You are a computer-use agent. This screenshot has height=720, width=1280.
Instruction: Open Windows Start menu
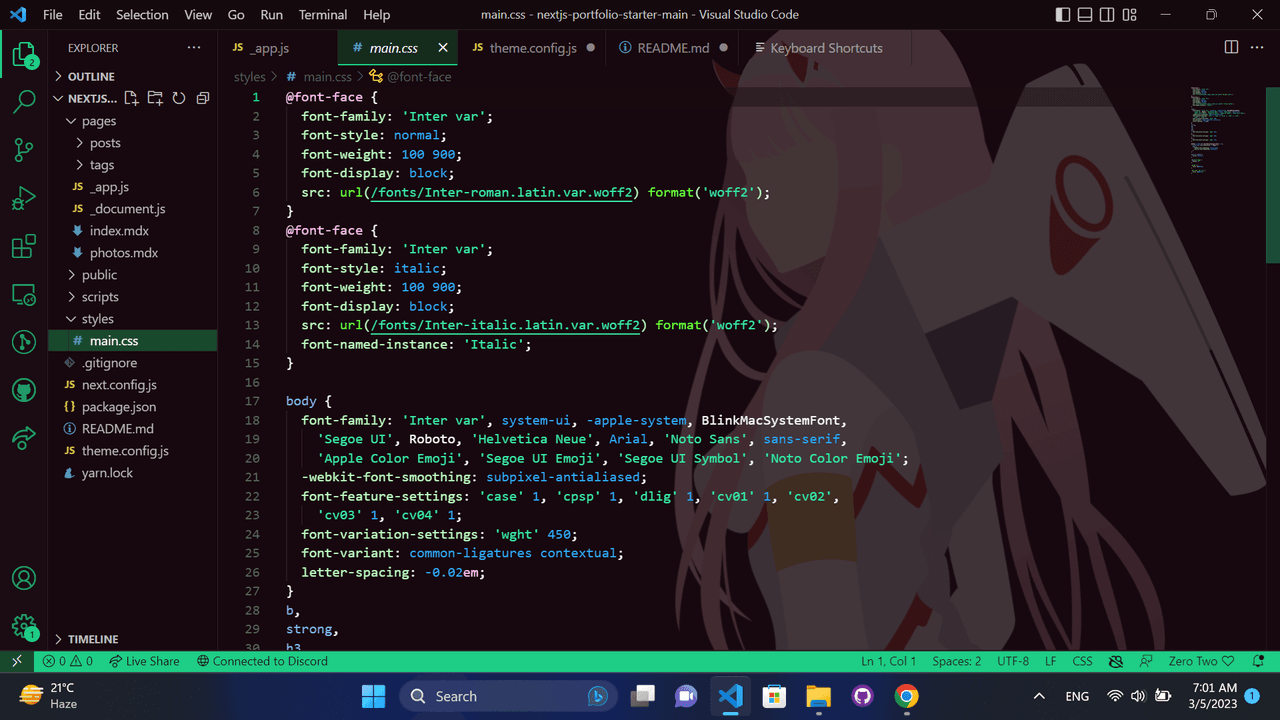(373, 696)
